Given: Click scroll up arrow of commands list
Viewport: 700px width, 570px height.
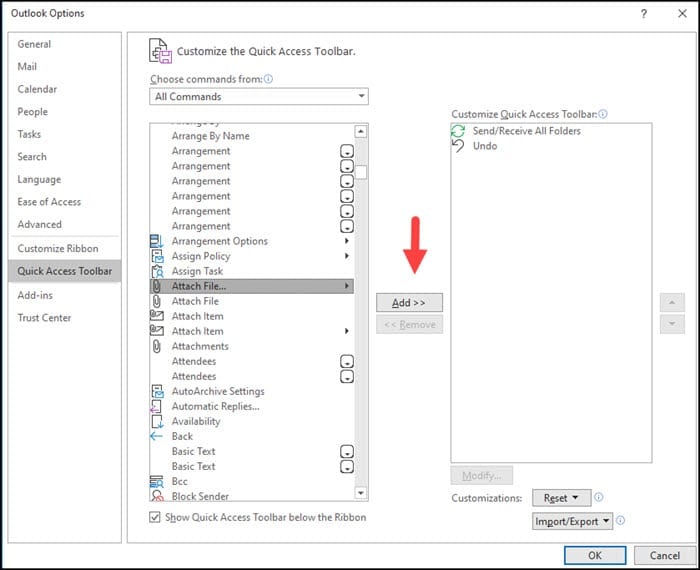Looking at the screenshot, I should pos(361,131).
